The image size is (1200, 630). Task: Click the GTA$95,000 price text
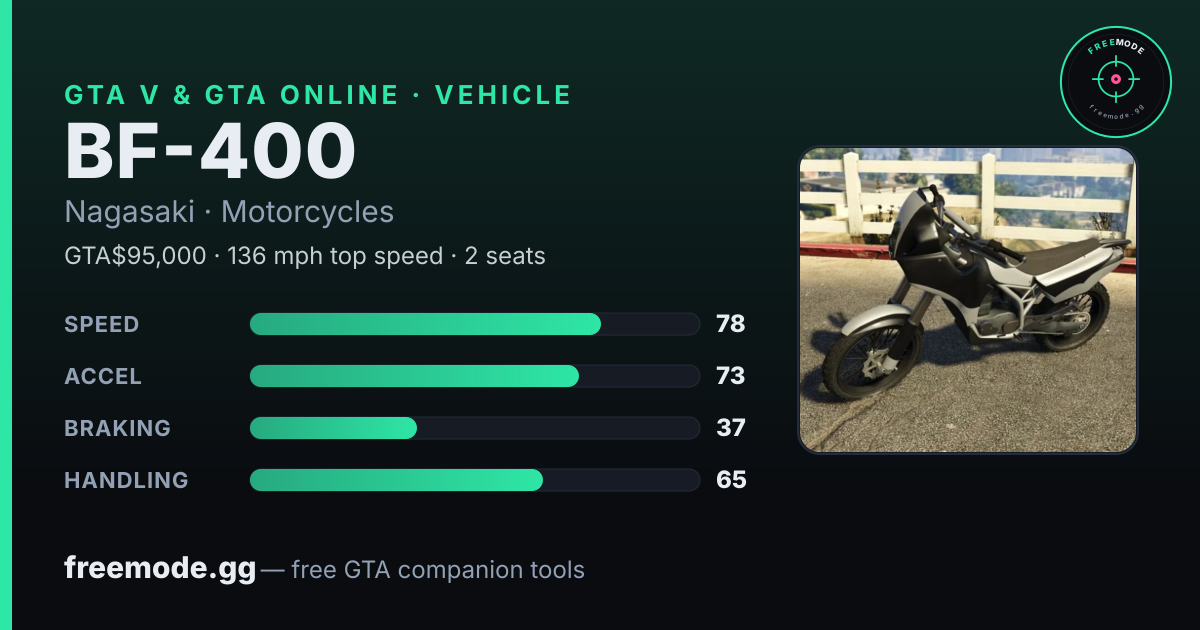pos(135,256)
